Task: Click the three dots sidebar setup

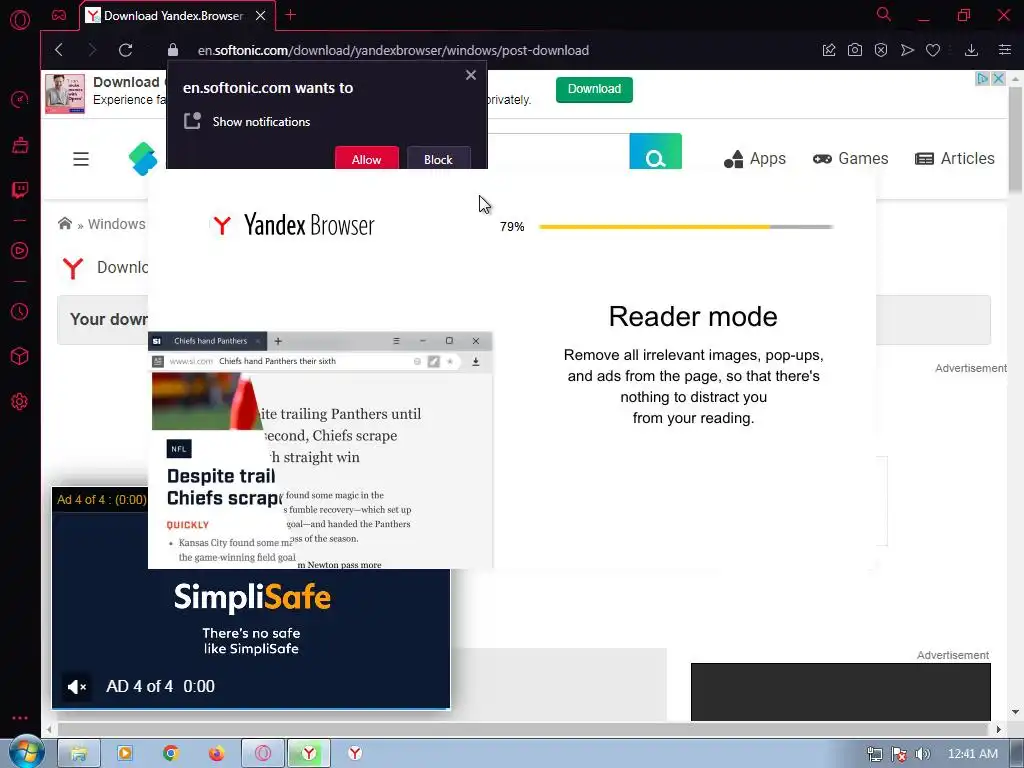Action: click(x=20, y=718)
